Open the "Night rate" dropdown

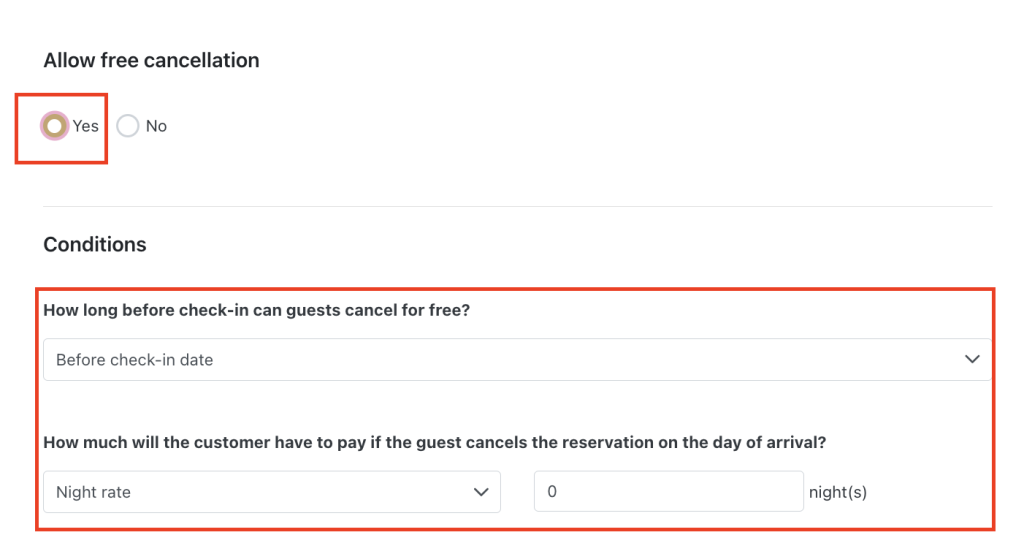271,492
